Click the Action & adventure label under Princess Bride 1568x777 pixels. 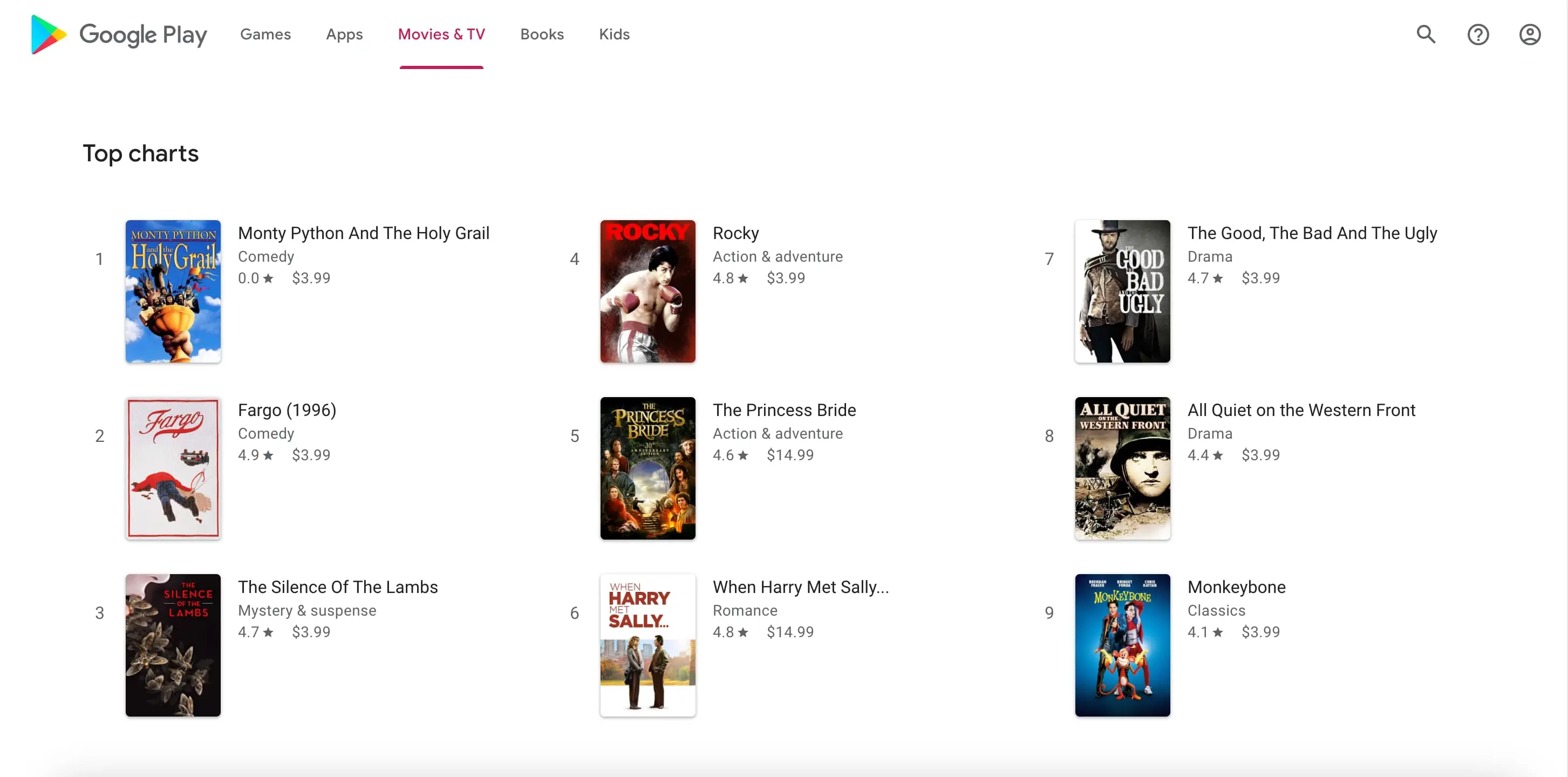pos(778,434)
